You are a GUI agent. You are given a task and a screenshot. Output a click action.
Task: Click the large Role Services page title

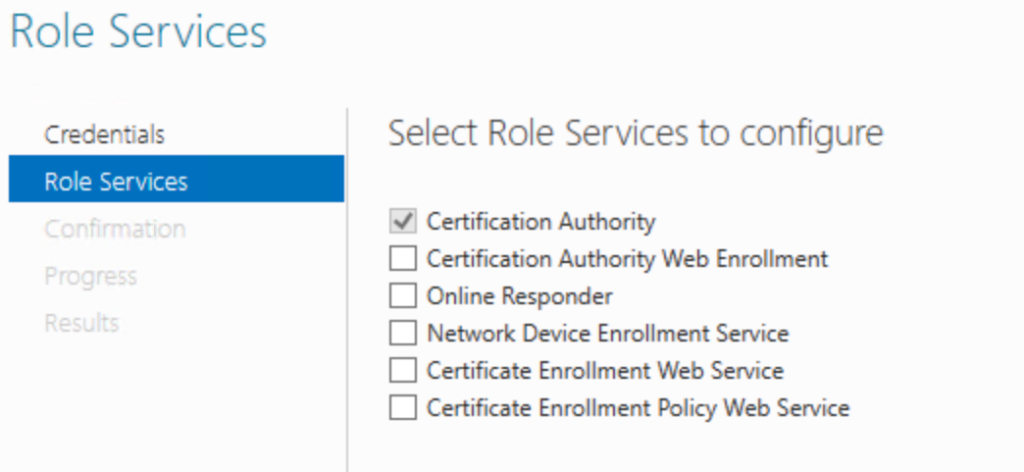139,31
